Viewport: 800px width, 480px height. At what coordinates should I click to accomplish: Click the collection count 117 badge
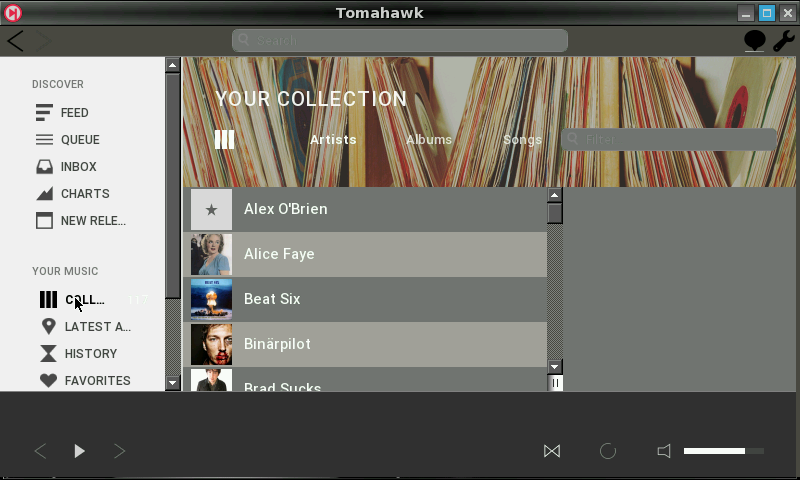pos(138,300)
